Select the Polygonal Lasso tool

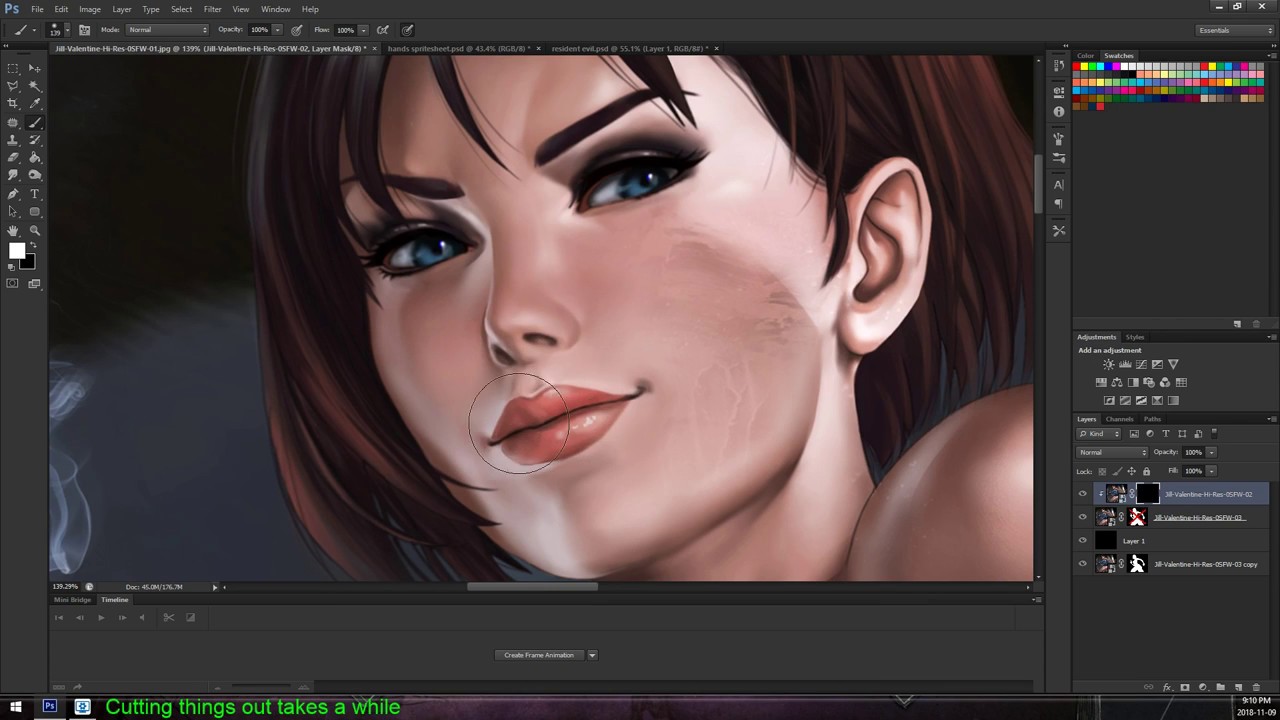tap(13, 86)
